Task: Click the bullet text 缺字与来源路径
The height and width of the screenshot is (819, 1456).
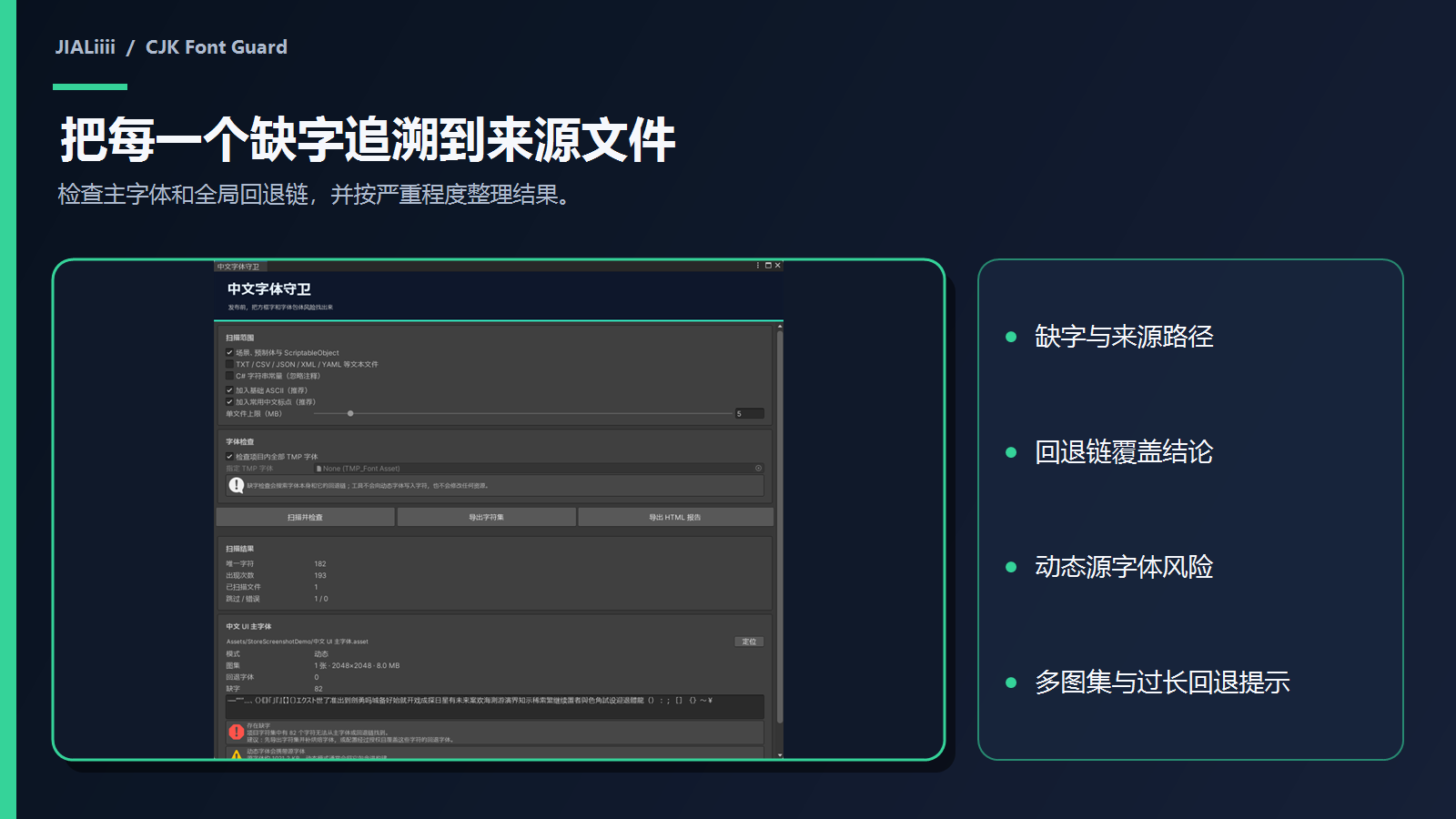Action: click(1124, 337)
